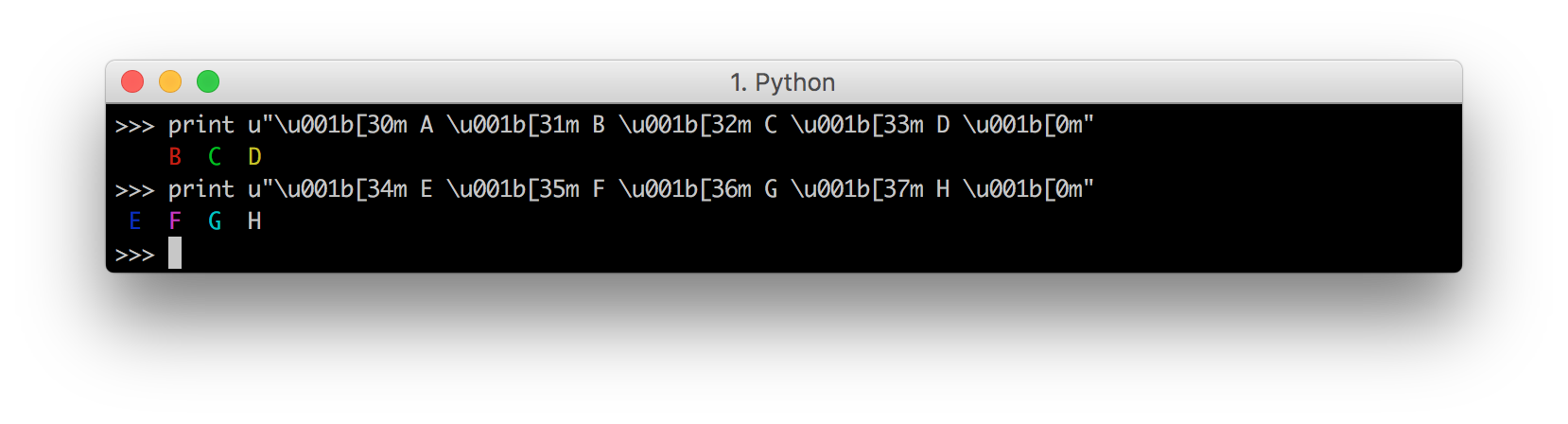Image resolution: width=1568 pixels, height=424 pixels.
Task: Click \u001b[0m ending the first command
Action: click(x=1023, y=125)
